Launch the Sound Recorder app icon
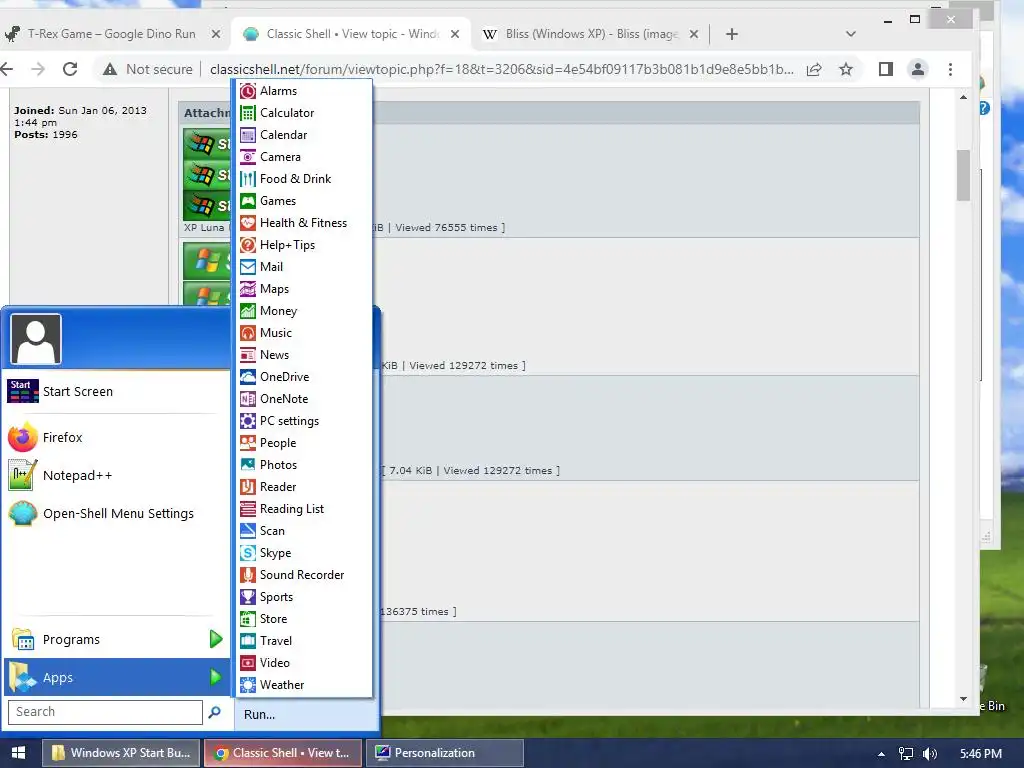The height and width of the screenshot is (768, 1024). [x=248, y=575]
